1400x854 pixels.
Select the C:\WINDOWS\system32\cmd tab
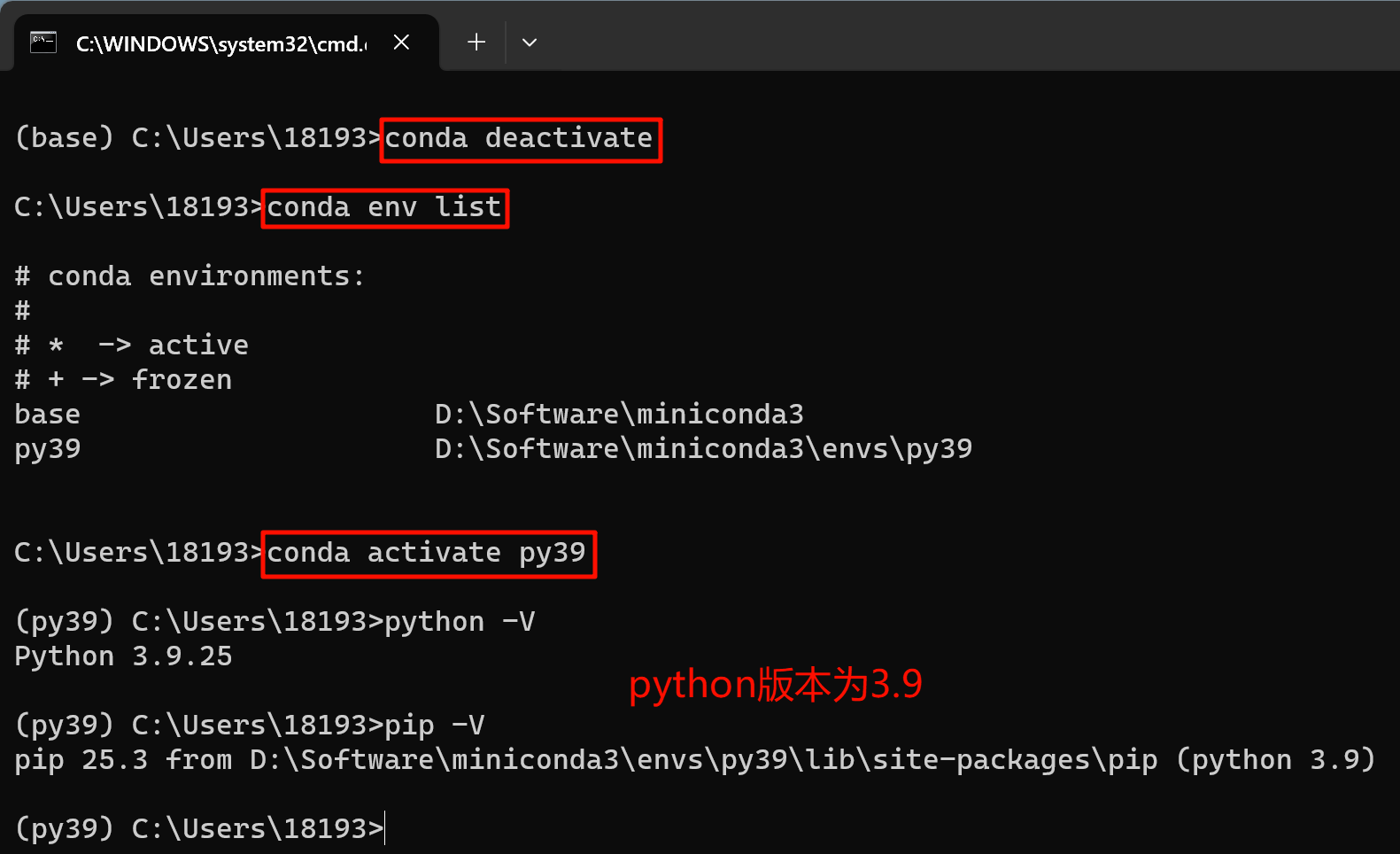(x=221, y=43)
